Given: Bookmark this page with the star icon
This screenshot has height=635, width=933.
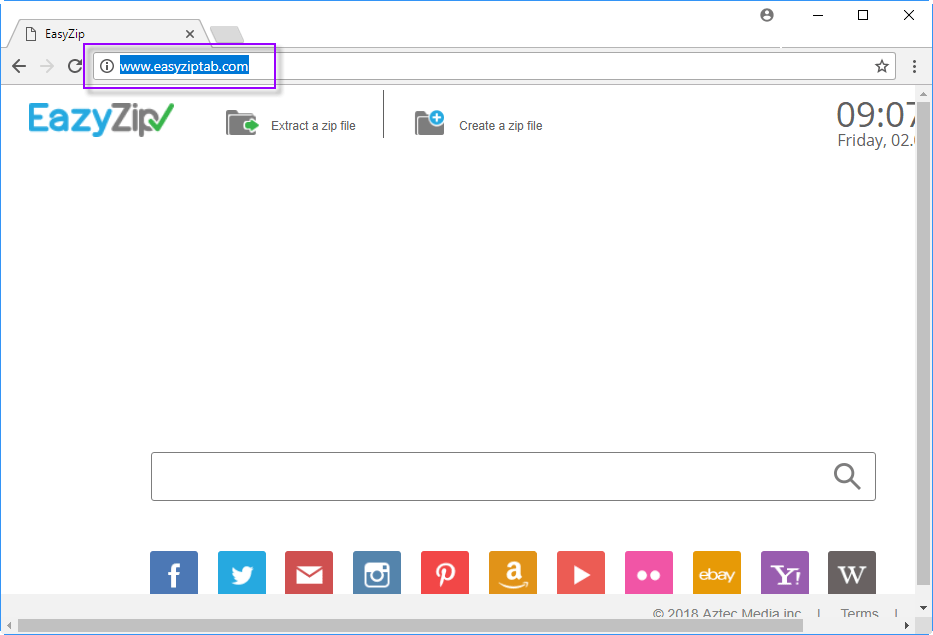Looking at the screenshot, I should (882, 66).
